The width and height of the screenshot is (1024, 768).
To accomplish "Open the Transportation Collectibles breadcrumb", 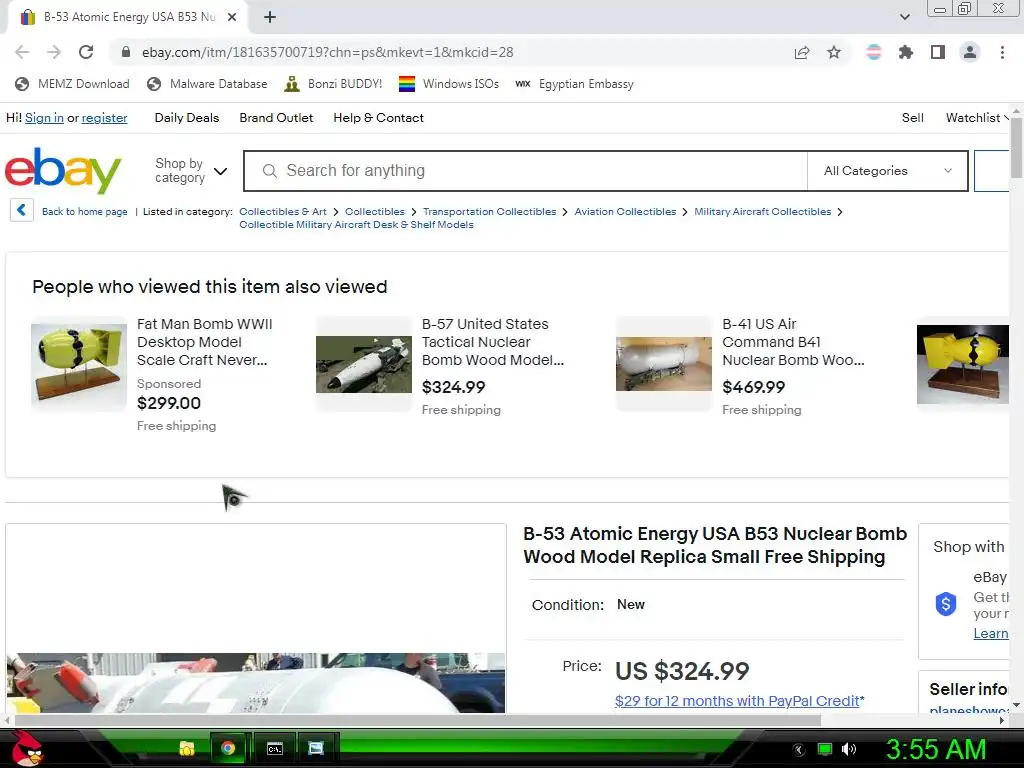I will (489, 212).
